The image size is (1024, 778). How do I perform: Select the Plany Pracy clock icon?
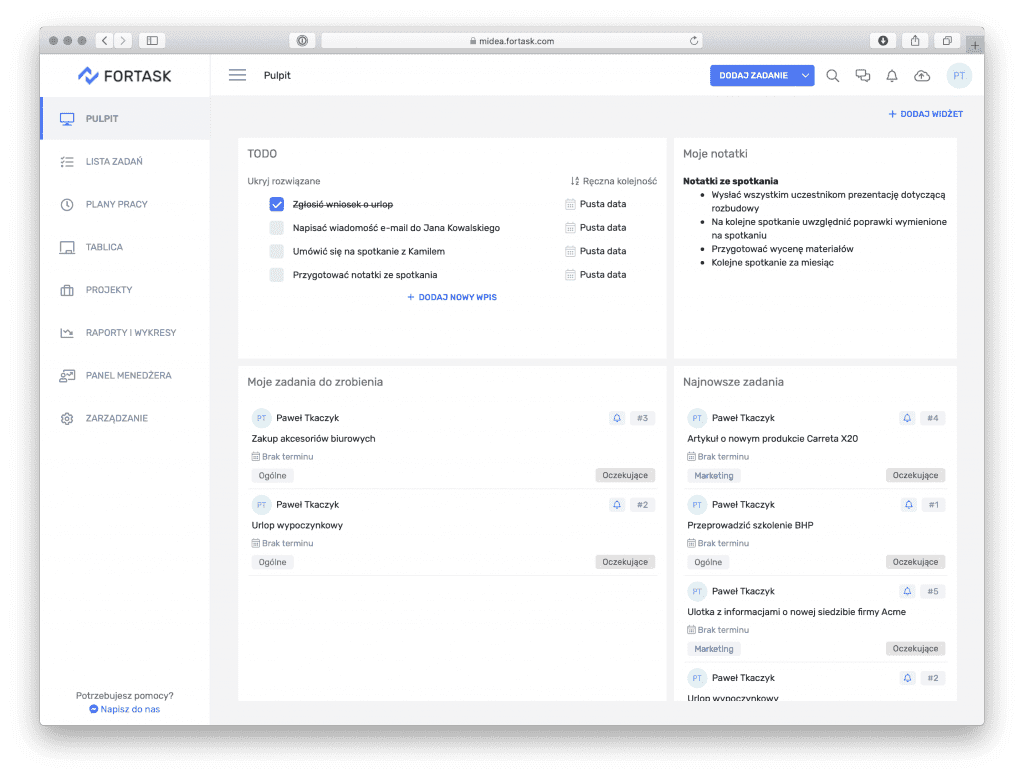tap(64, 204)
